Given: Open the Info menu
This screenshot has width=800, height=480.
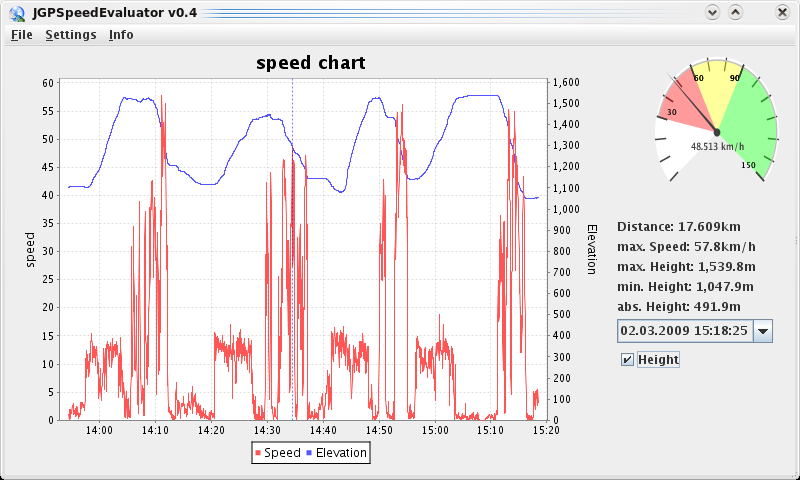Looking at the screenshot, I should (x=121, y=34).
